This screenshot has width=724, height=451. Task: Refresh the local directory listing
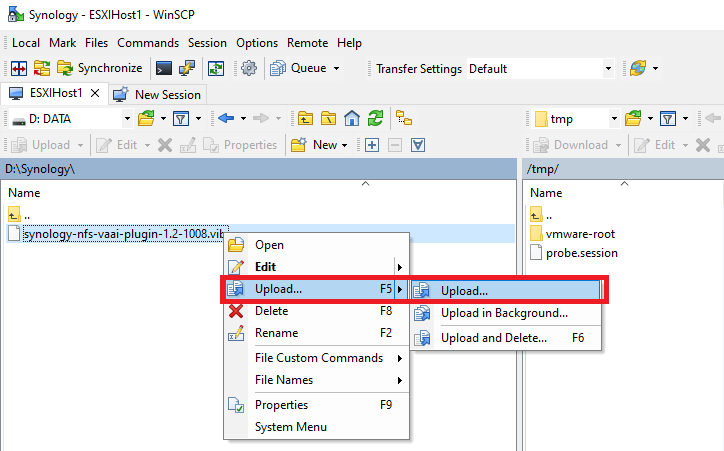[x=375, y=118]
